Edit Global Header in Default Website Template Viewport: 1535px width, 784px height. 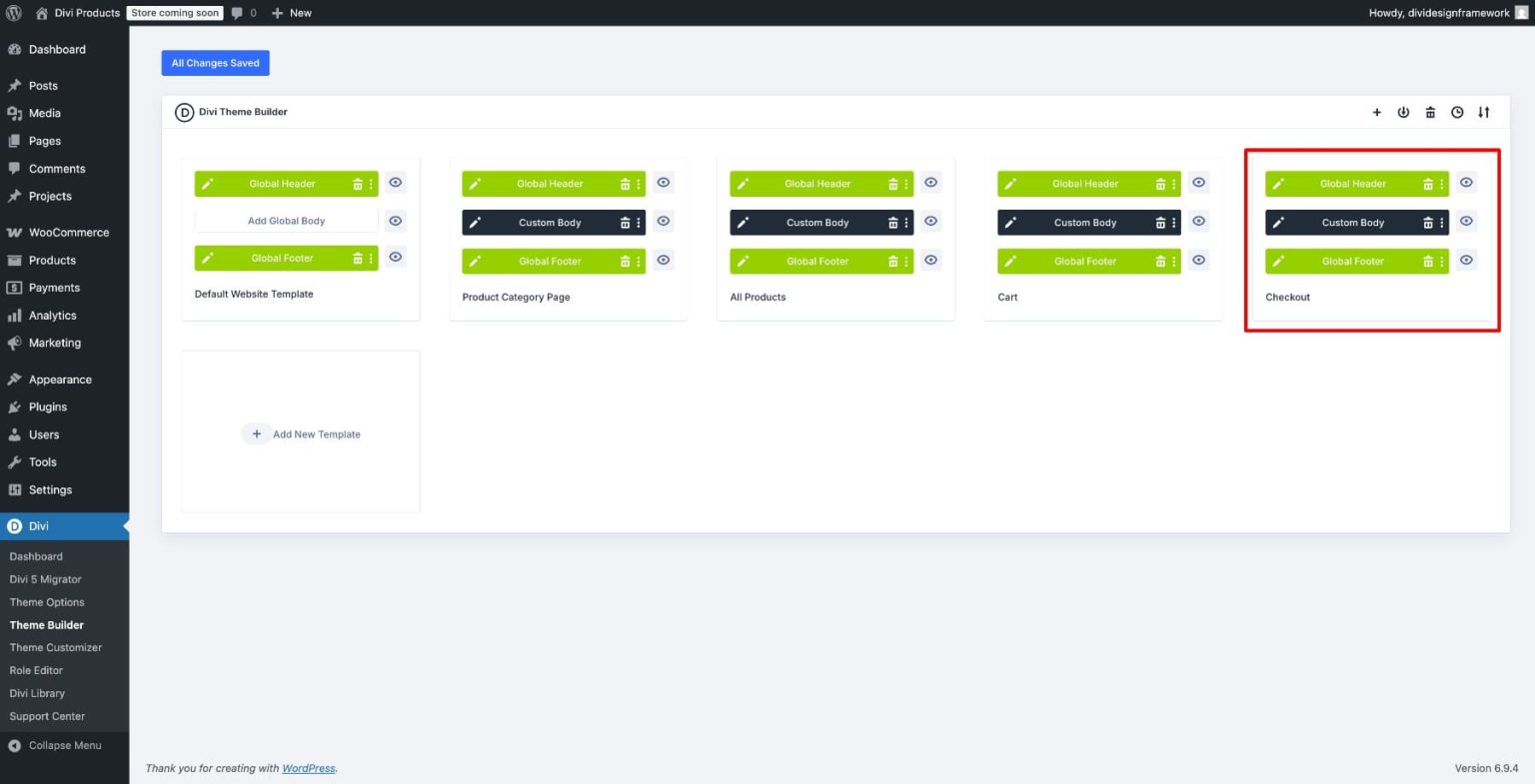[x=207, y=184]
